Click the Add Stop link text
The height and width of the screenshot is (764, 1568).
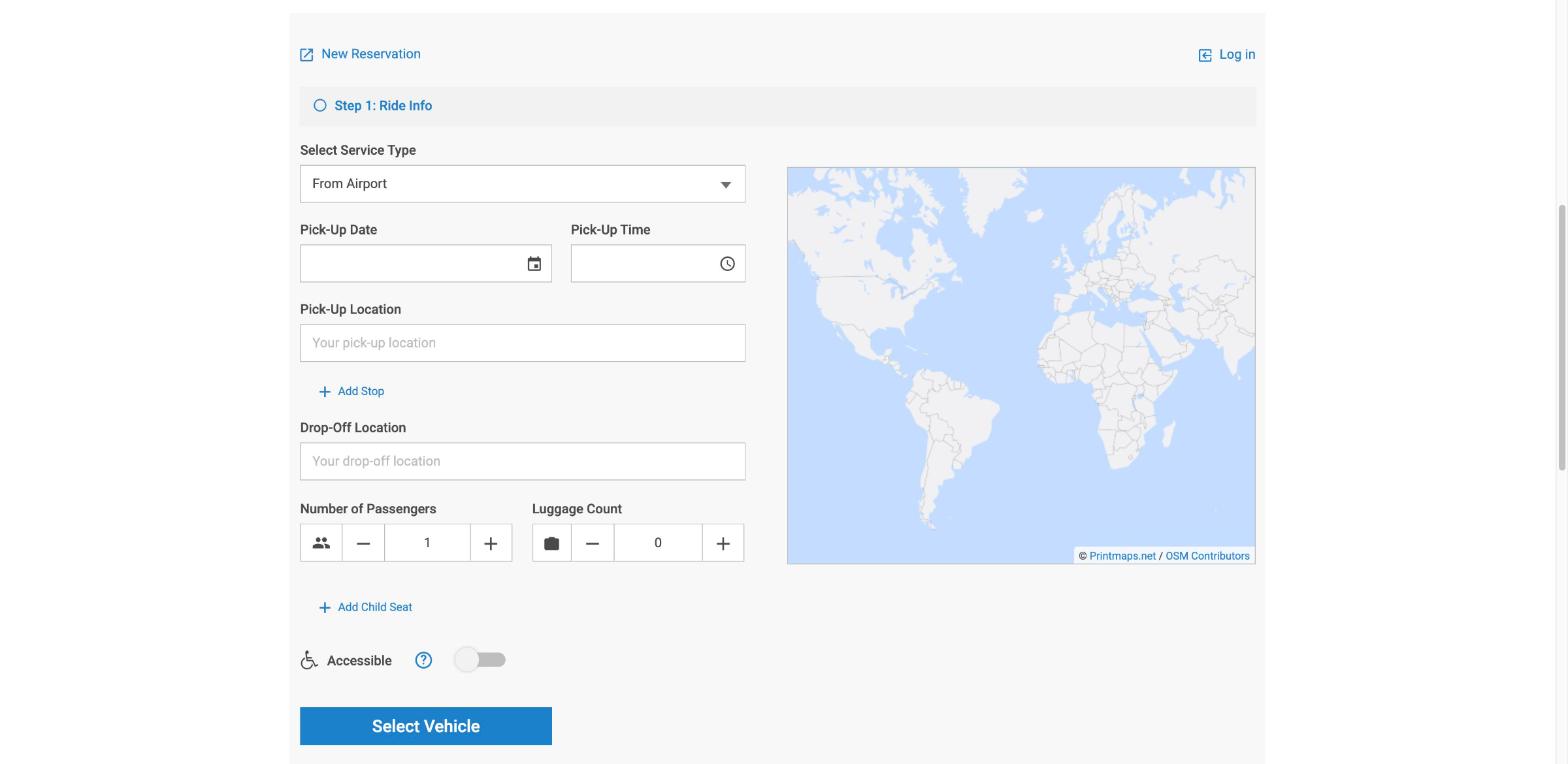tap(361, 391)
